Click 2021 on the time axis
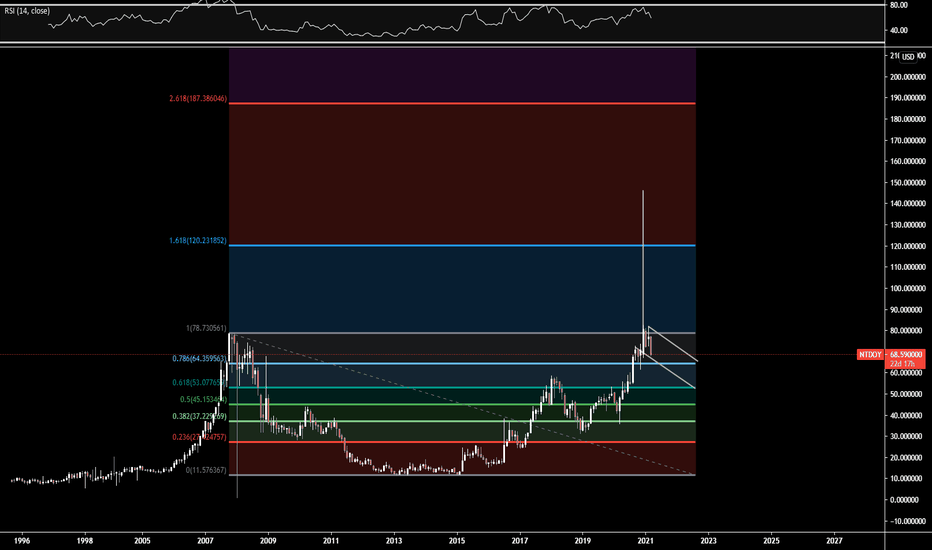 (646, 540)
